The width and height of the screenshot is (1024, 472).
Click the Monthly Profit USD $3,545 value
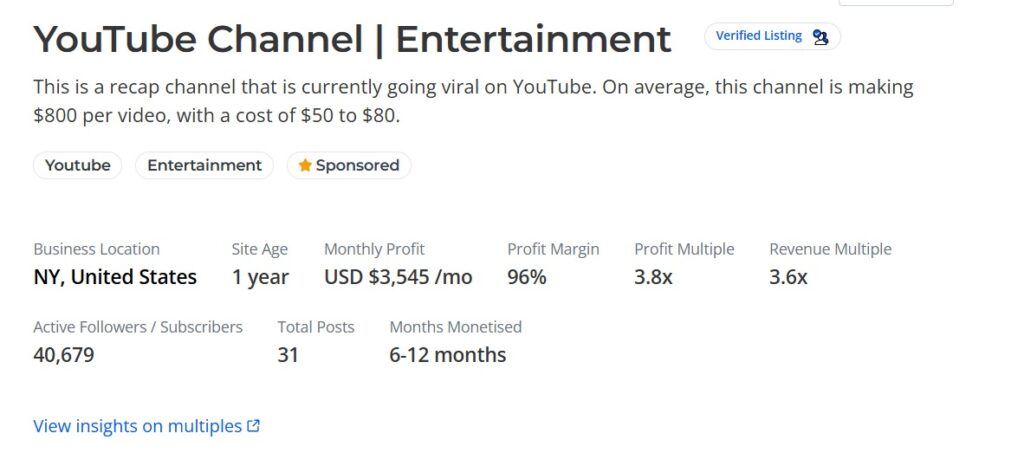[398, 277]
